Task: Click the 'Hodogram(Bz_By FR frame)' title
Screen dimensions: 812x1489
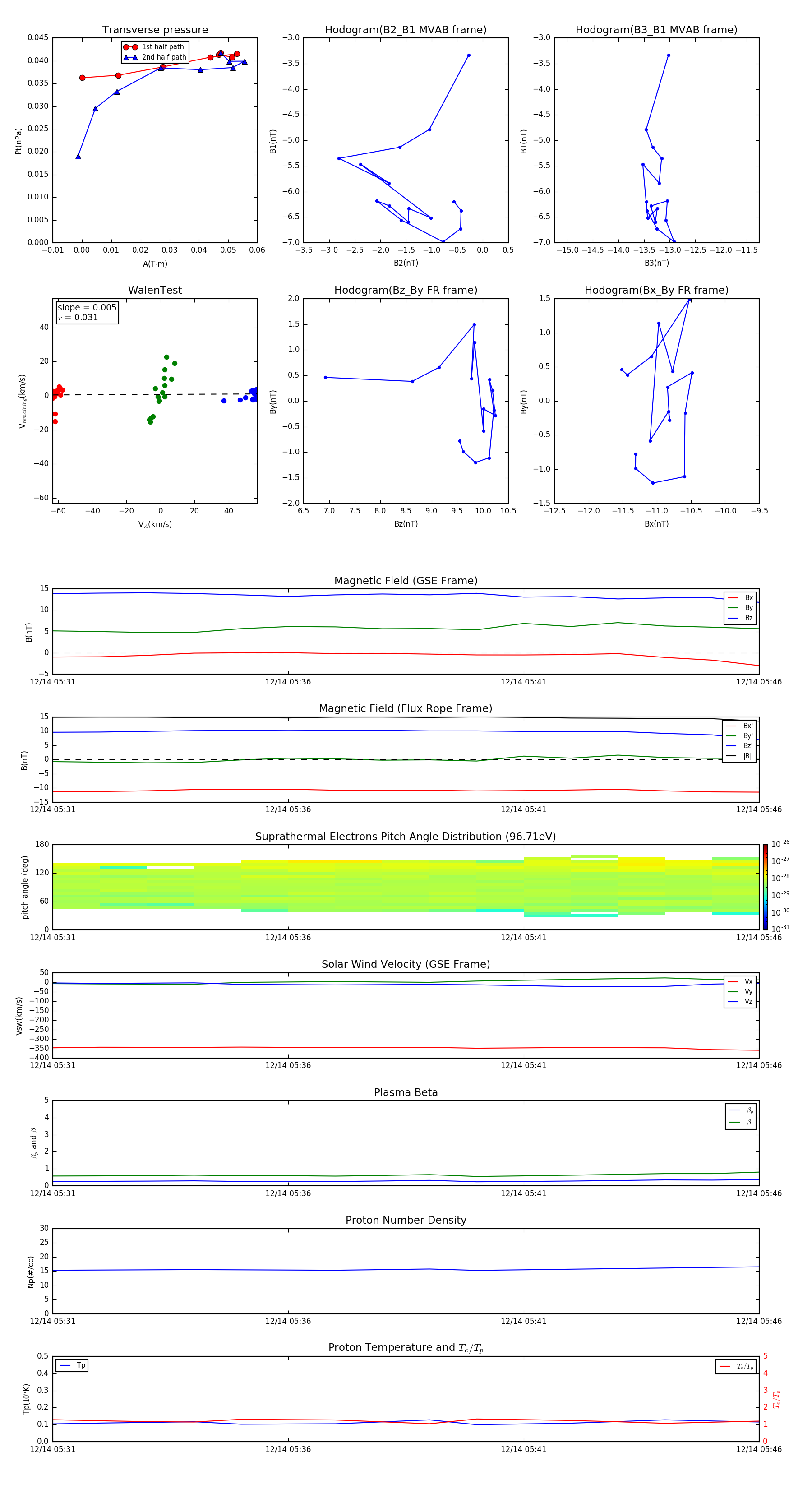Action: [x=406, y=290]
